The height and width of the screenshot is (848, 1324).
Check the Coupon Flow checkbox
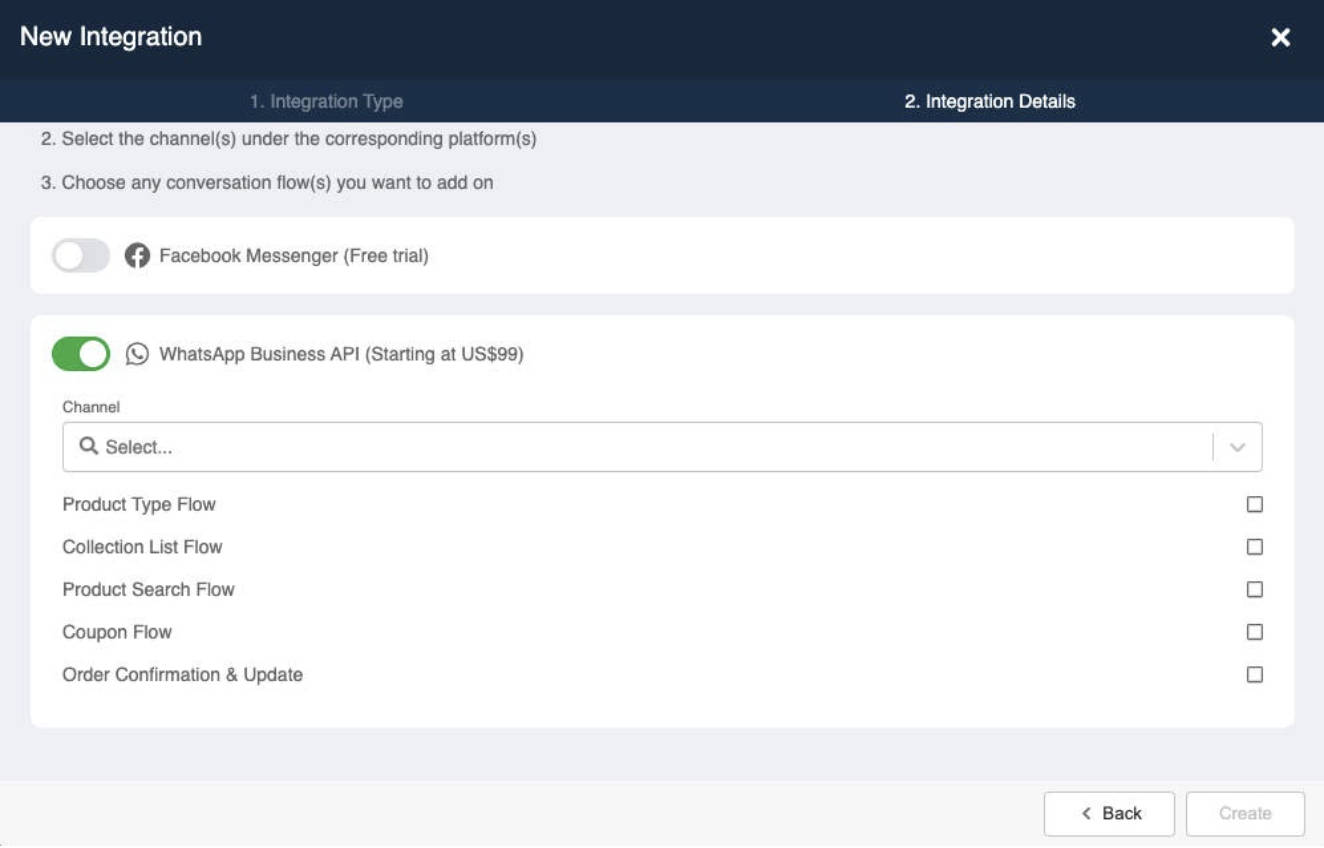1254,632
